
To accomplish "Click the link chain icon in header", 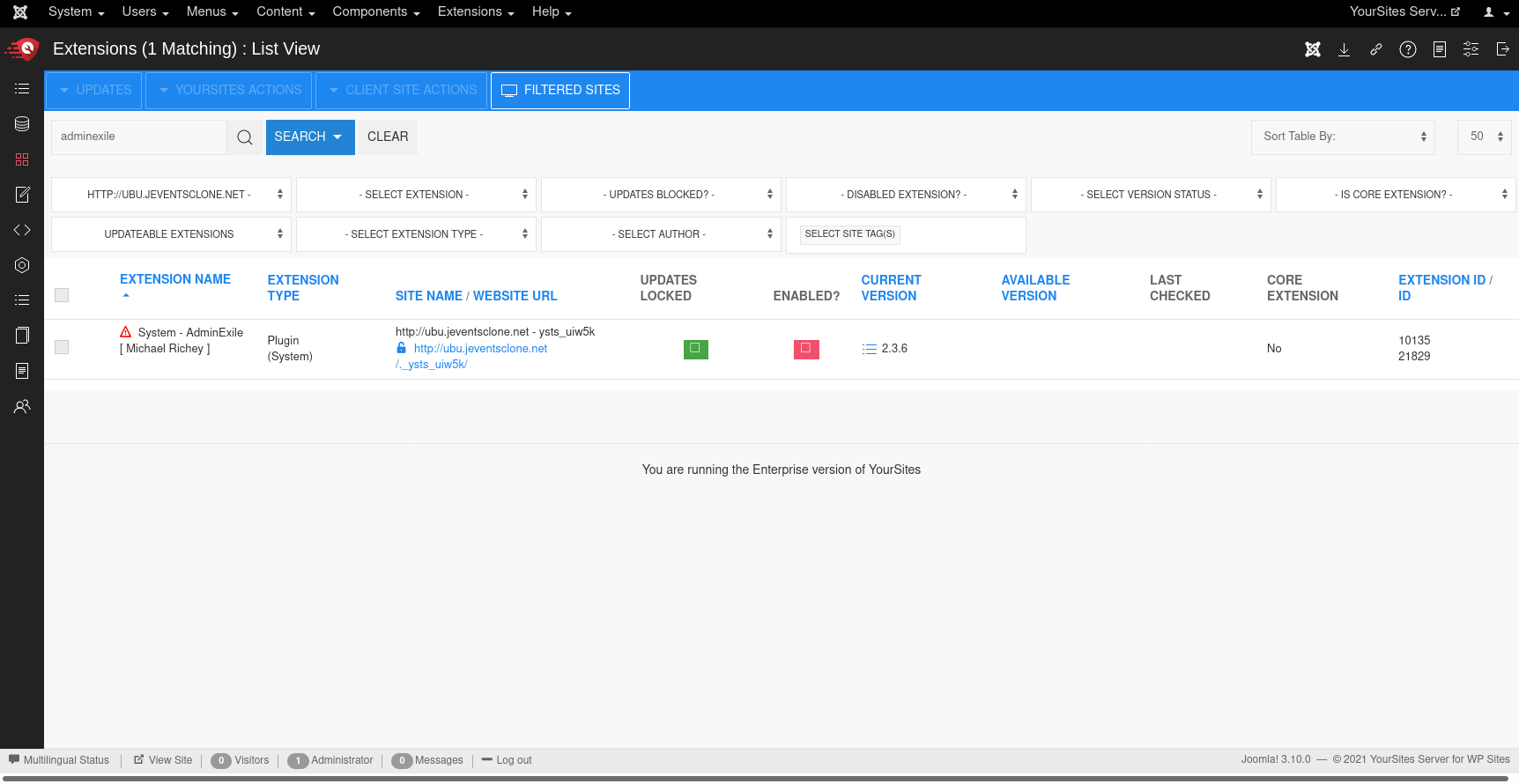I will point(1376,49).
